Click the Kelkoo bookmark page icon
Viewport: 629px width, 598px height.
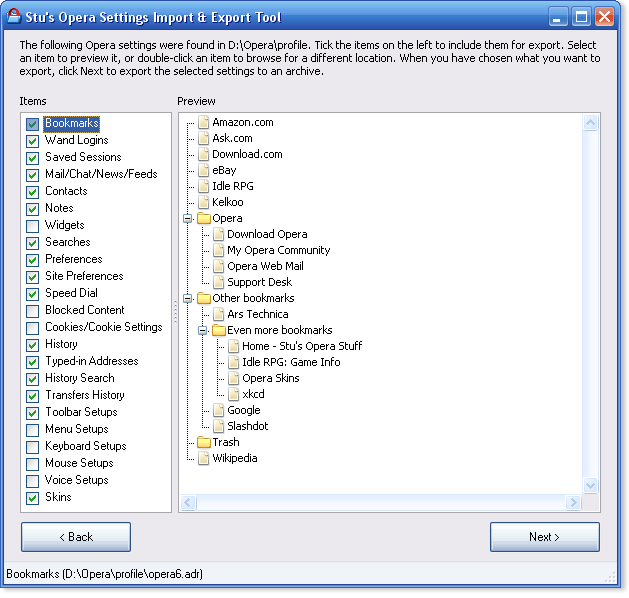point(204,202)
